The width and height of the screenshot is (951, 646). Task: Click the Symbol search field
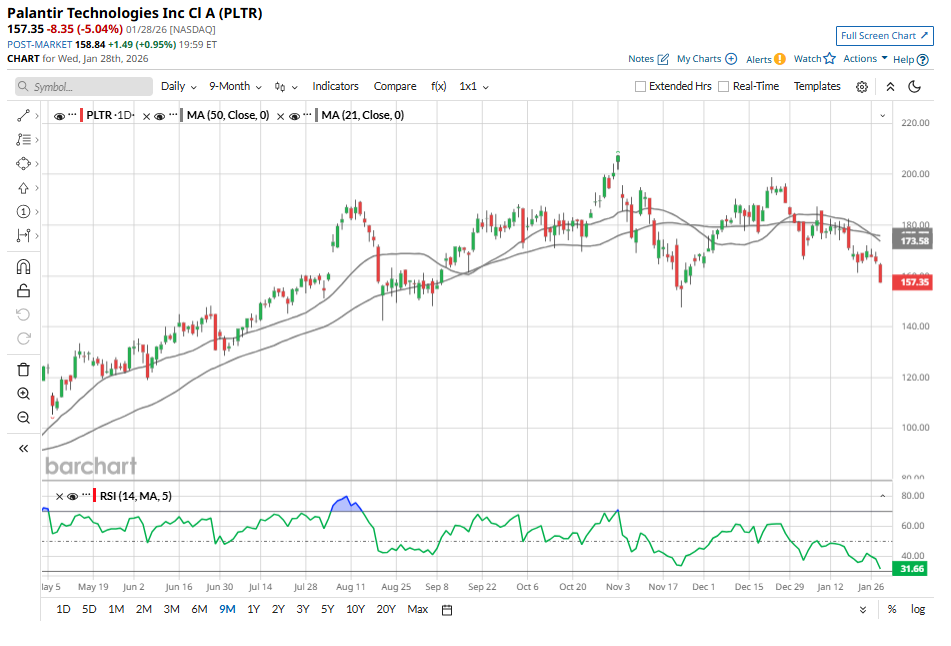83,87
